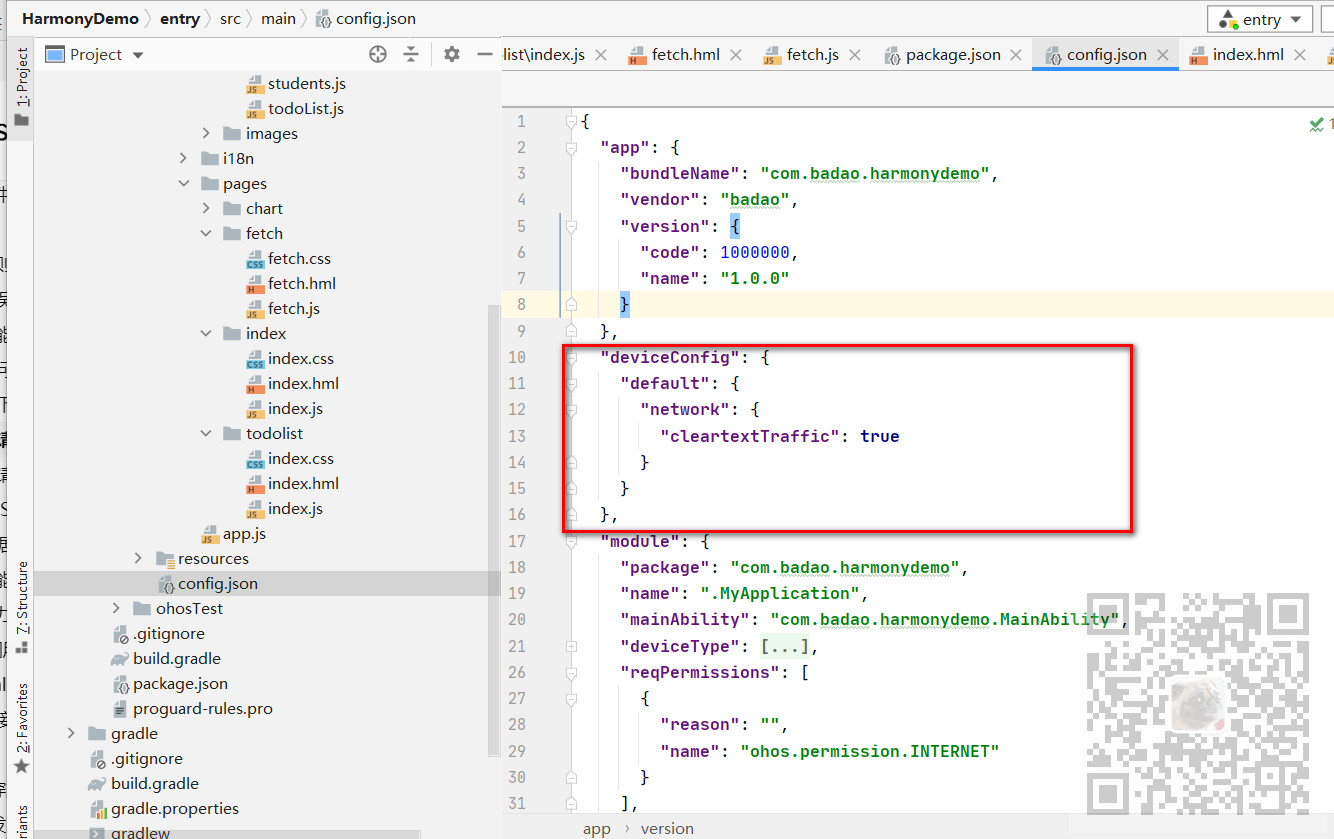1334x839 pixels.
Task: Expand the ohosTest folder
Action: pos(116,608)
